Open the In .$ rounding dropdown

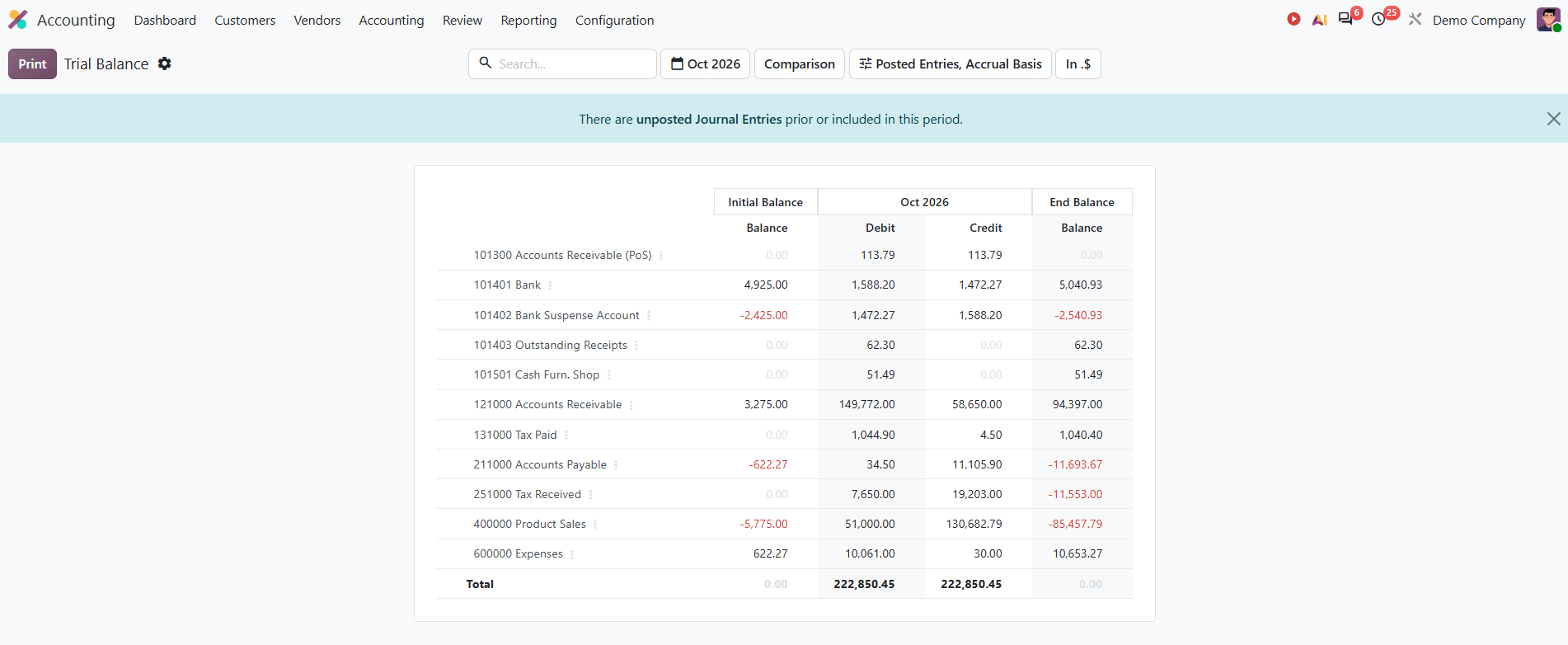click(x=1077, y=64)
